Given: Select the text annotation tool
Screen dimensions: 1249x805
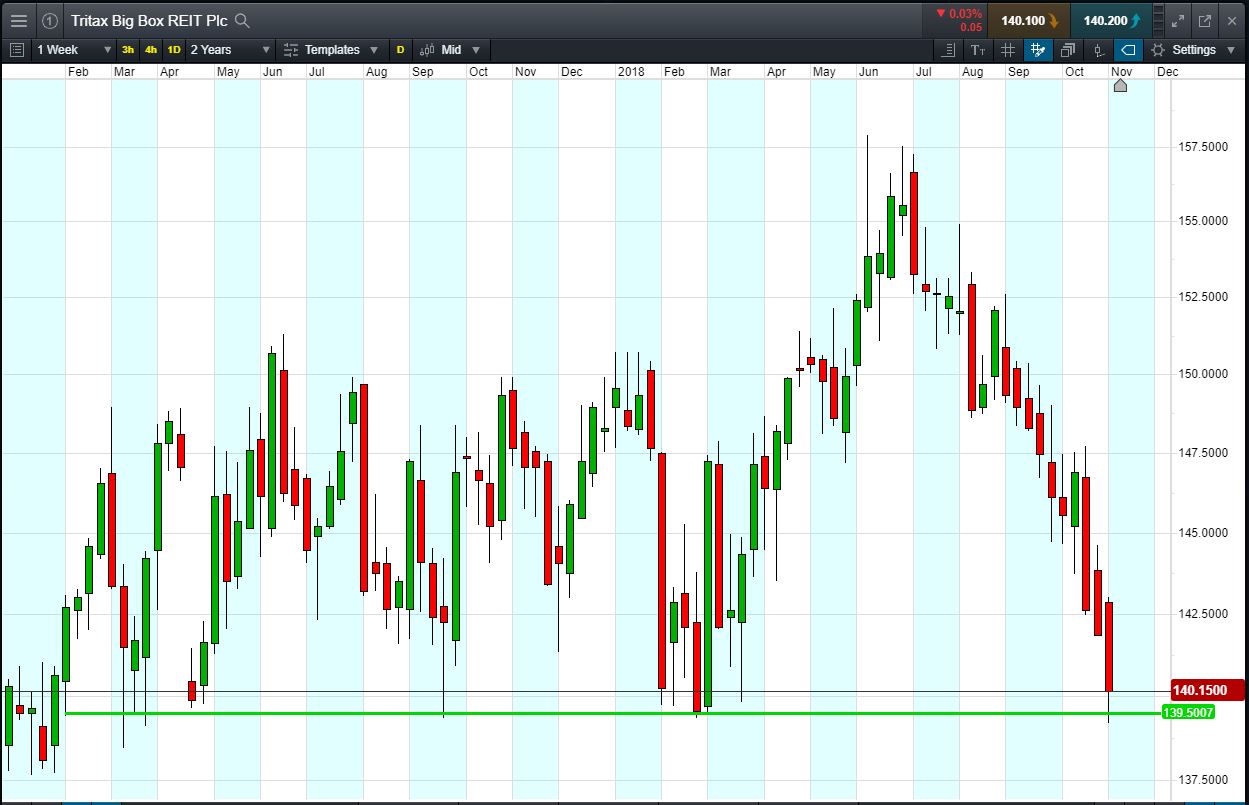Looking at the screenshot, I should (x=978, y=49).
